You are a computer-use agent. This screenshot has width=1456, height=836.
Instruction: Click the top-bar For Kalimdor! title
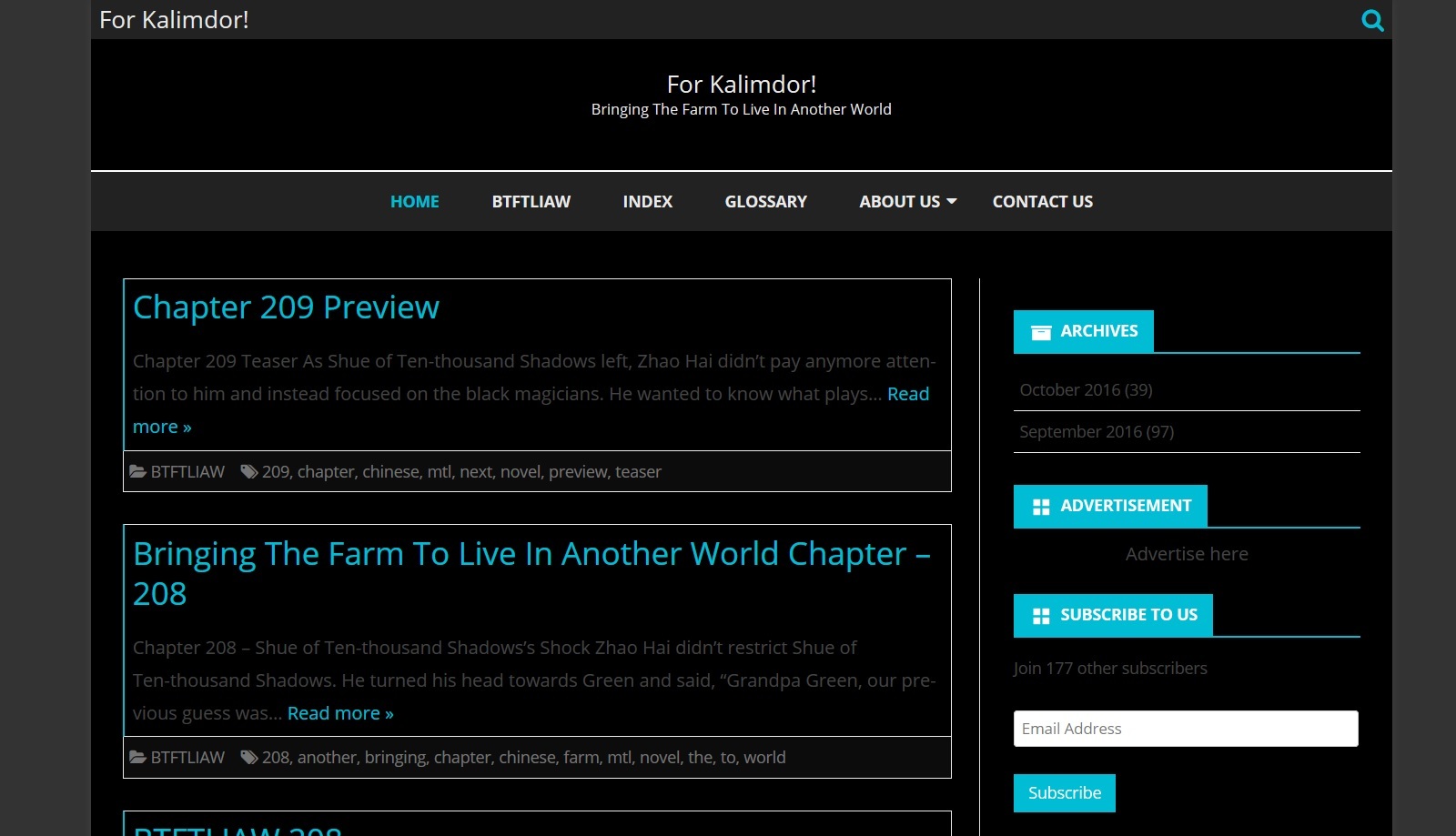[x=174, y=20]
